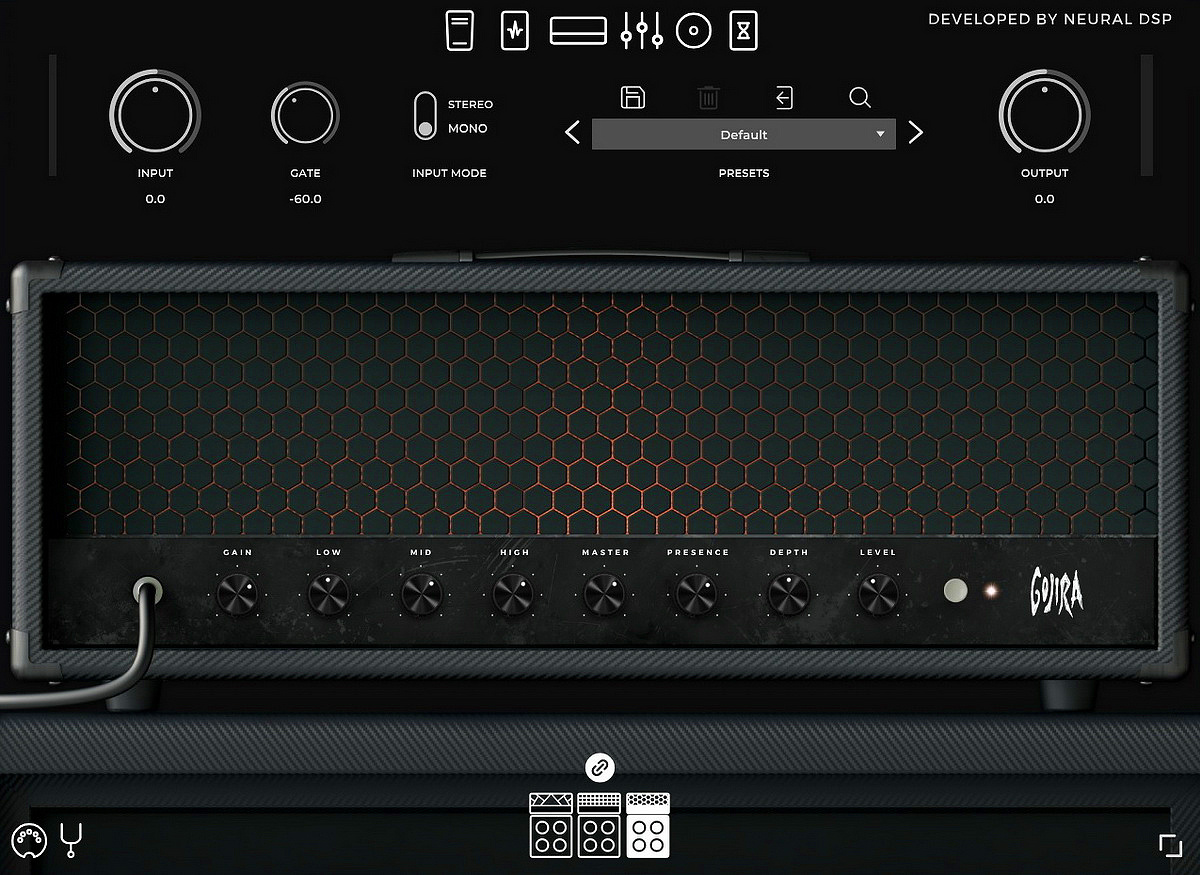The height and width of the screenshot is (875, 1200).
Task: Click the MID knob on the amp
Action: point(421,595)
